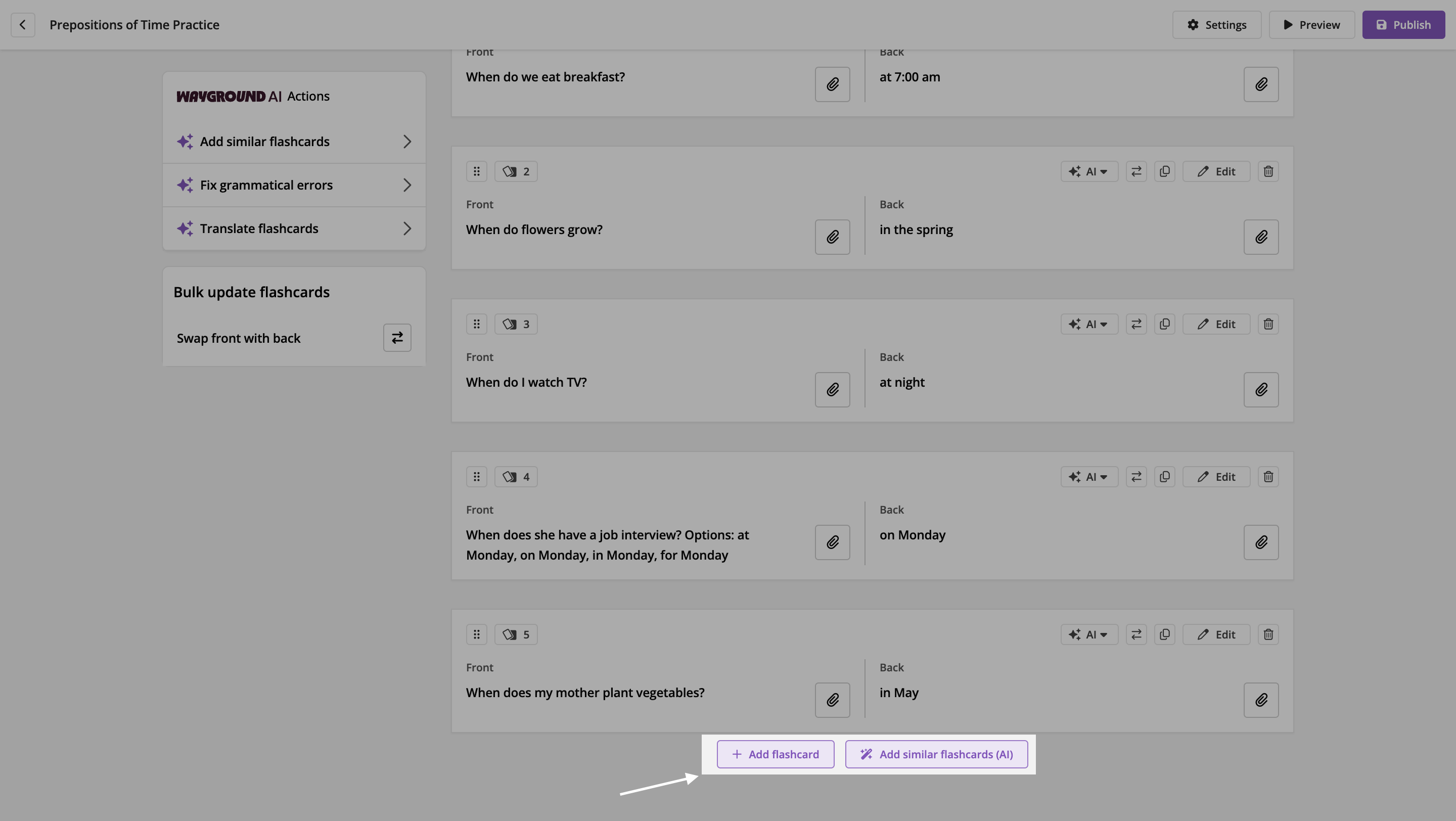Open 'Translate flashcards' action
This screenshot has width=1456, height=821.
[294, 229]
